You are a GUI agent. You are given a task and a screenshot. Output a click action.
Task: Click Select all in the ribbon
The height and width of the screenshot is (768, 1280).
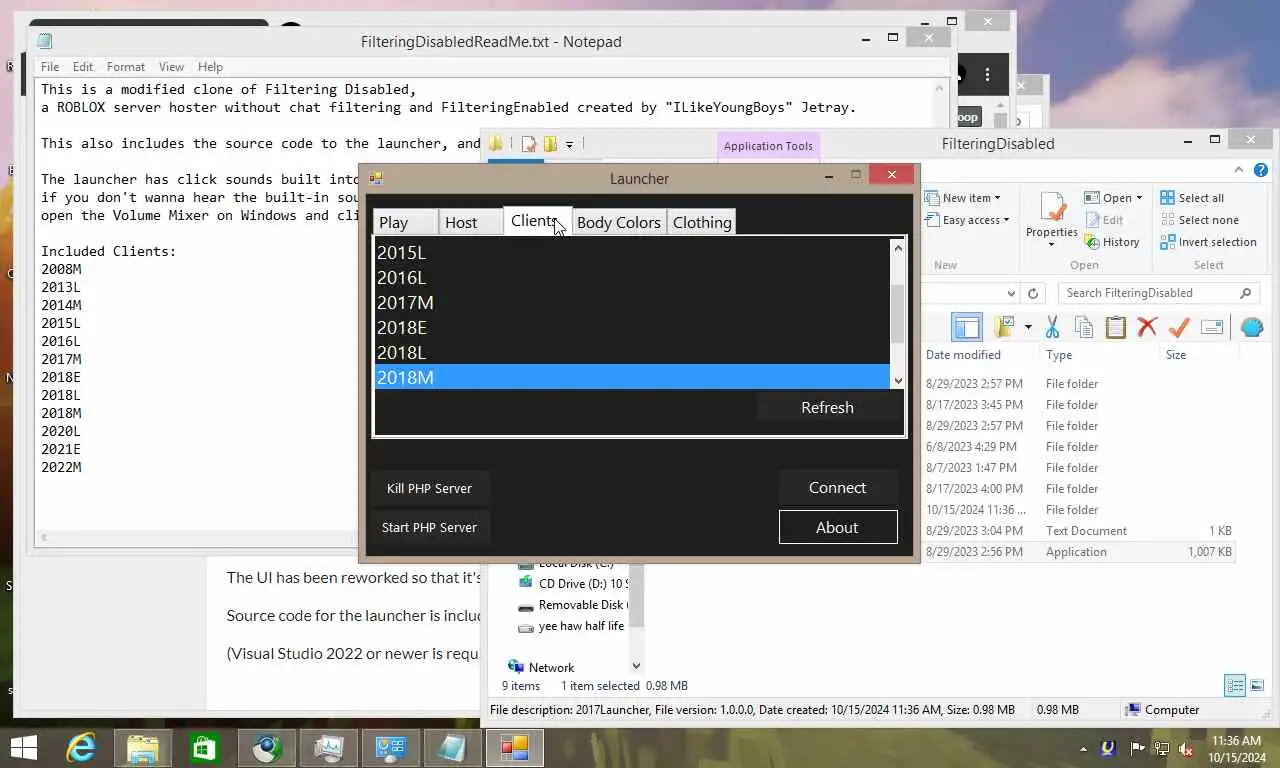point(1191,198)
